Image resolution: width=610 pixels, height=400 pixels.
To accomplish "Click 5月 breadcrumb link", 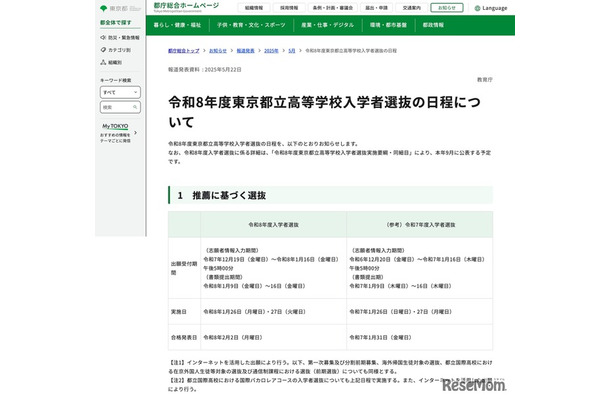I will point(292,51).
